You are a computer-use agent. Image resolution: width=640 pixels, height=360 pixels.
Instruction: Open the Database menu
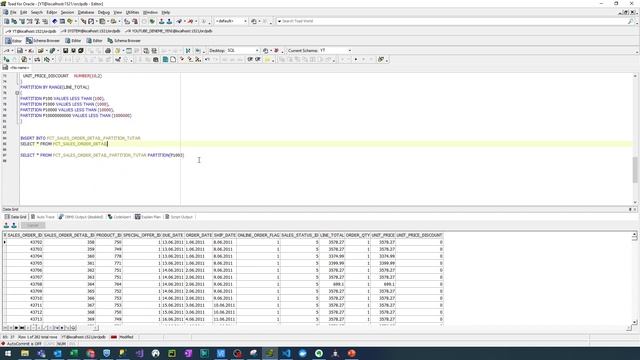coord(86,13)
